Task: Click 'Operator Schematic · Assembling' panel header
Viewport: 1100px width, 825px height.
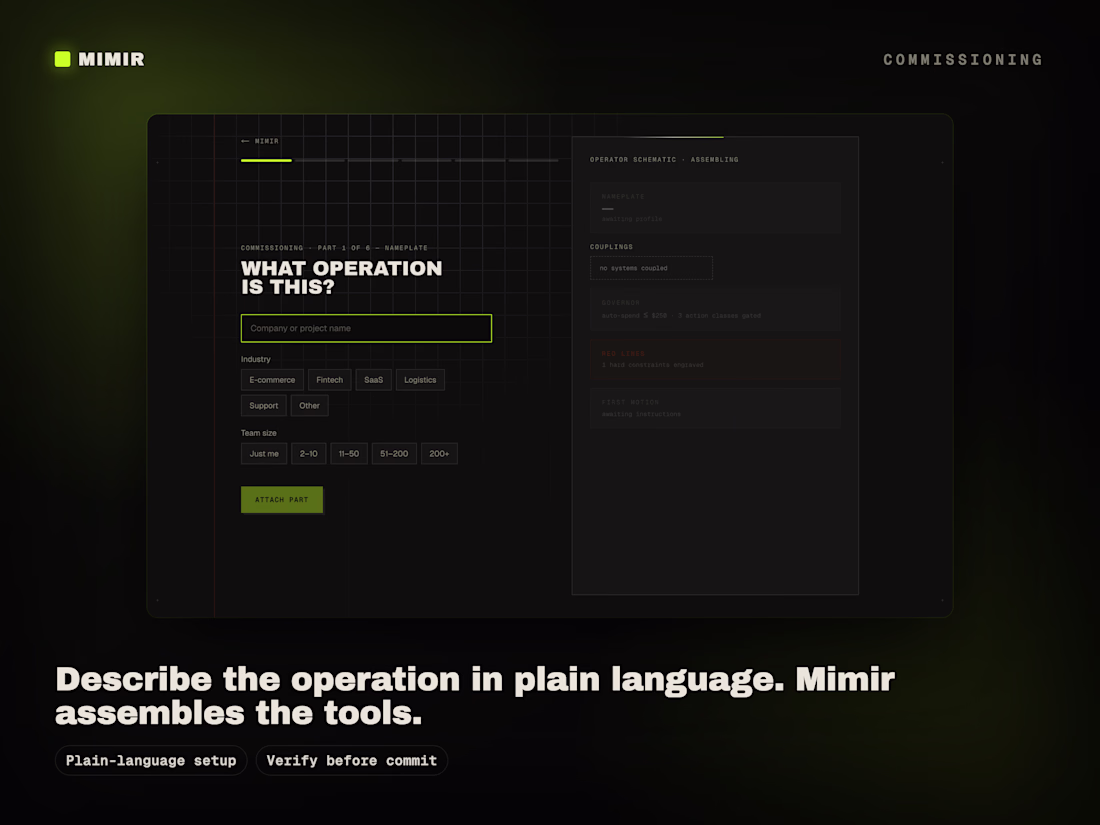Action: click(x=664, y=159)
